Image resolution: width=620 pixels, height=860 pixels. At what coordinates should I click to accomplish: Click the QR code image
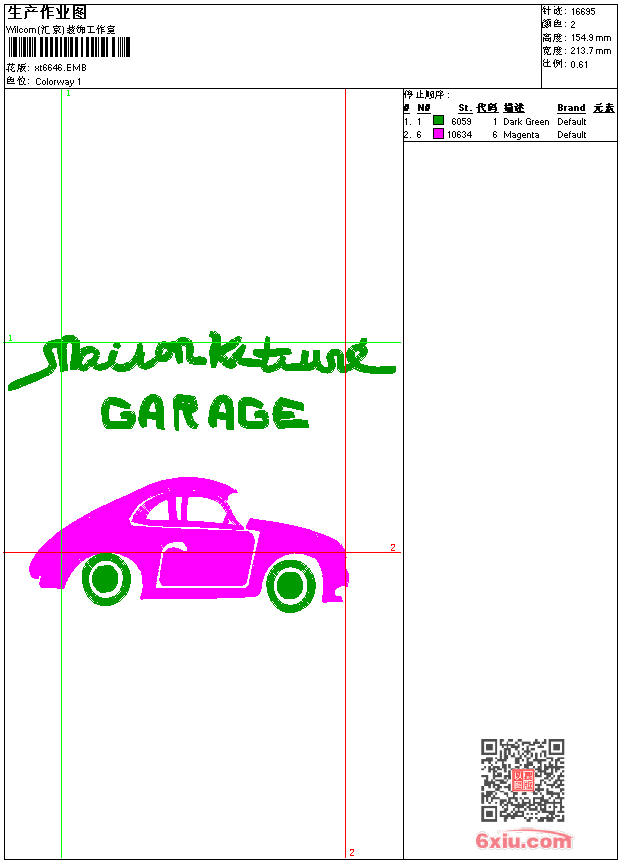click(x=522, y=780)
